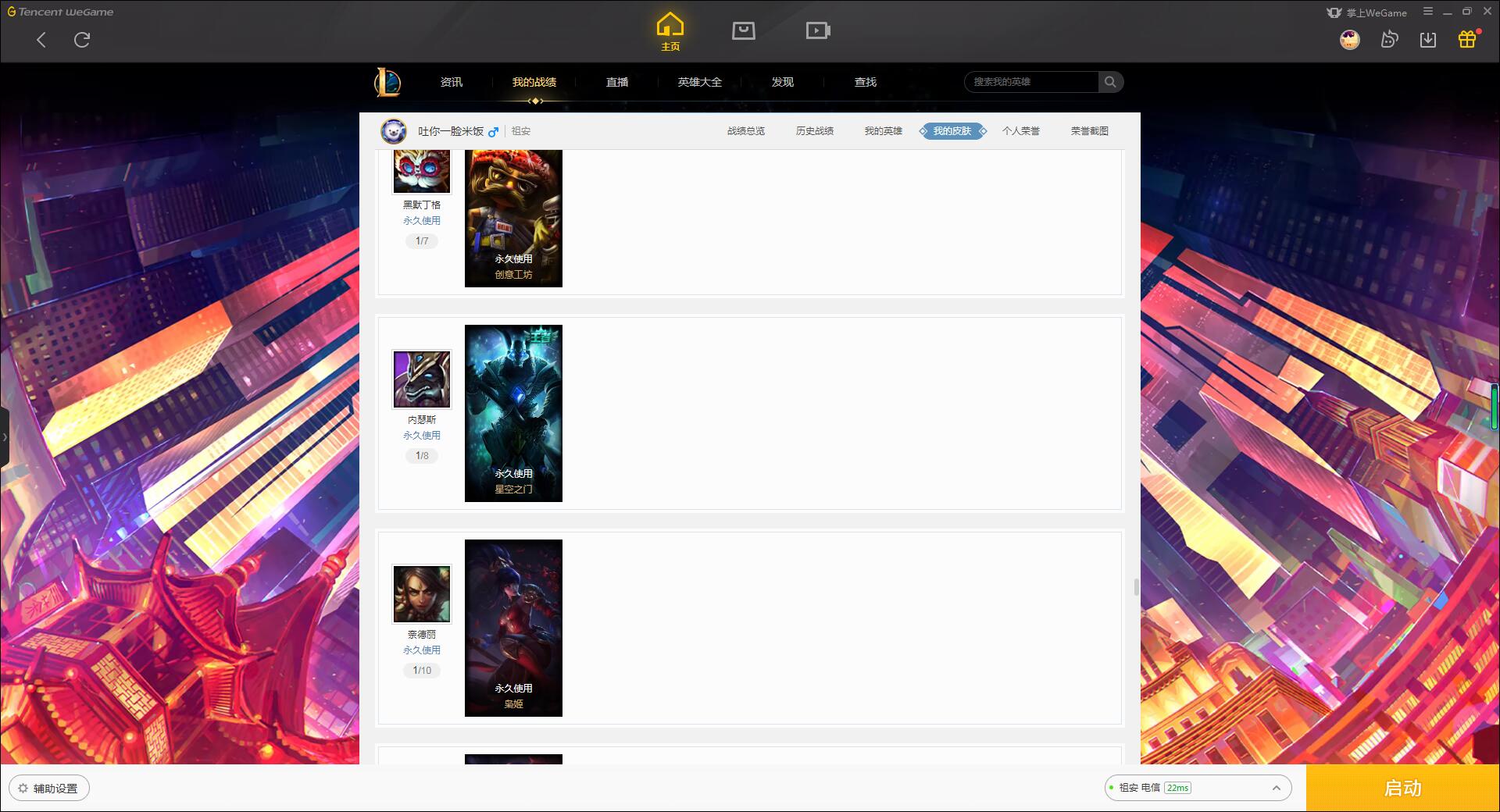This screenshot has height=812, width=1500.
Task: Click the 启动 launch button
Action: click(1403, 789)
